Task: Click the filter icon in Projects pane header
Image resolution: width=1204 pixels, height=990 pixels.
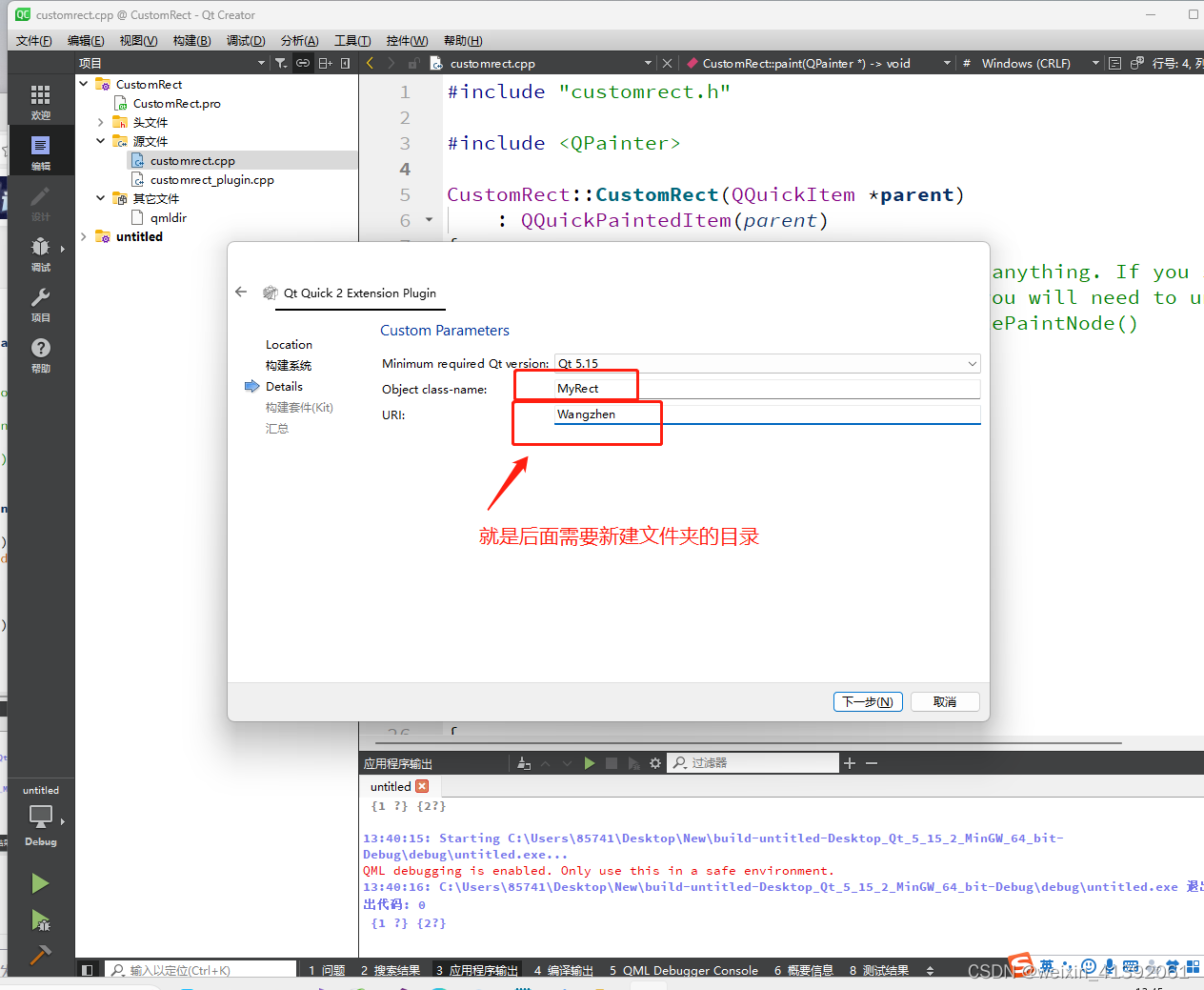Action: click(x=281, y=62)
